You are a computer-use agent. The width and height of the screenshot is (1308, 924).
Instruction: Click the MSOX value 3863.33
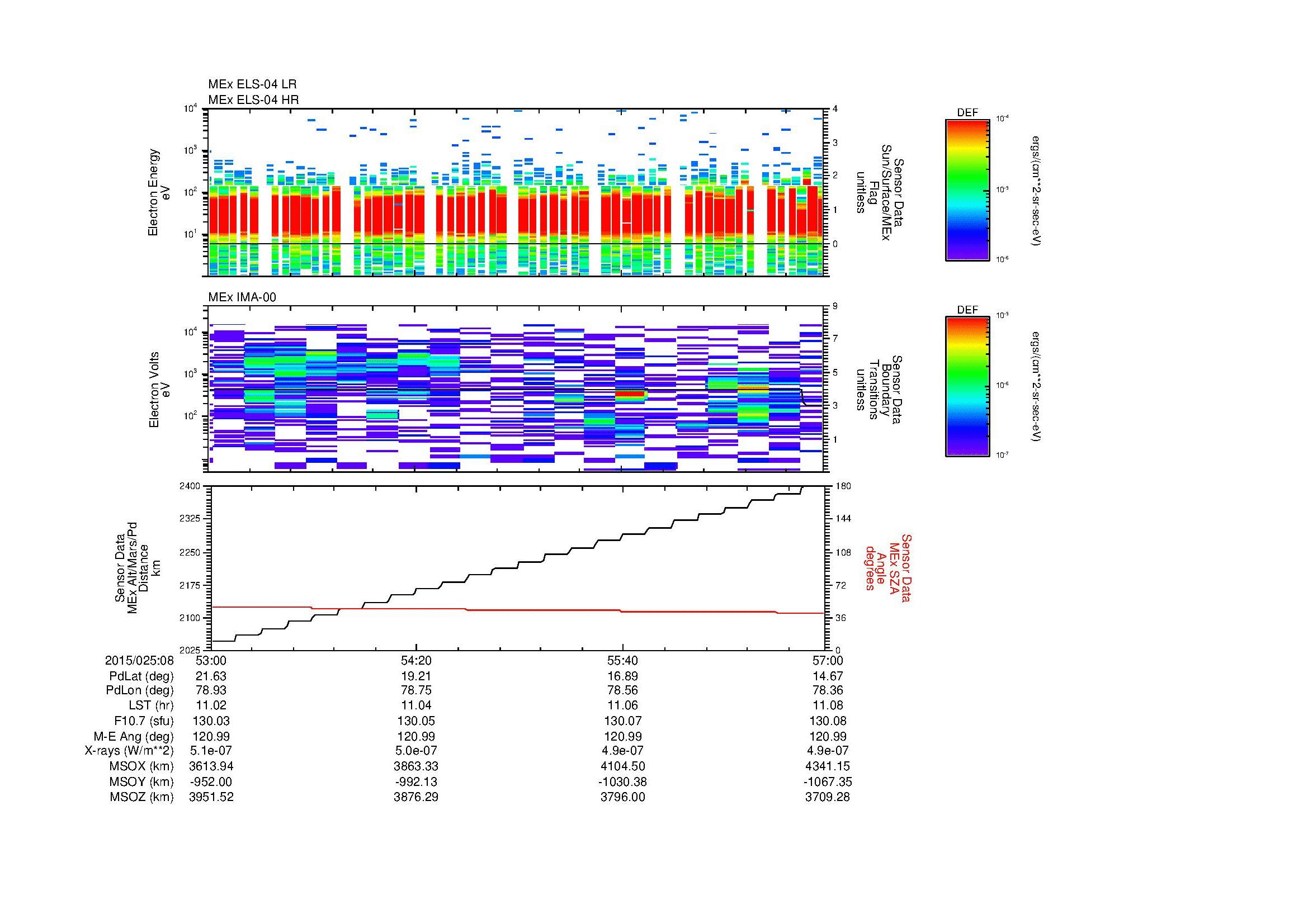click(x=417, y=766)
